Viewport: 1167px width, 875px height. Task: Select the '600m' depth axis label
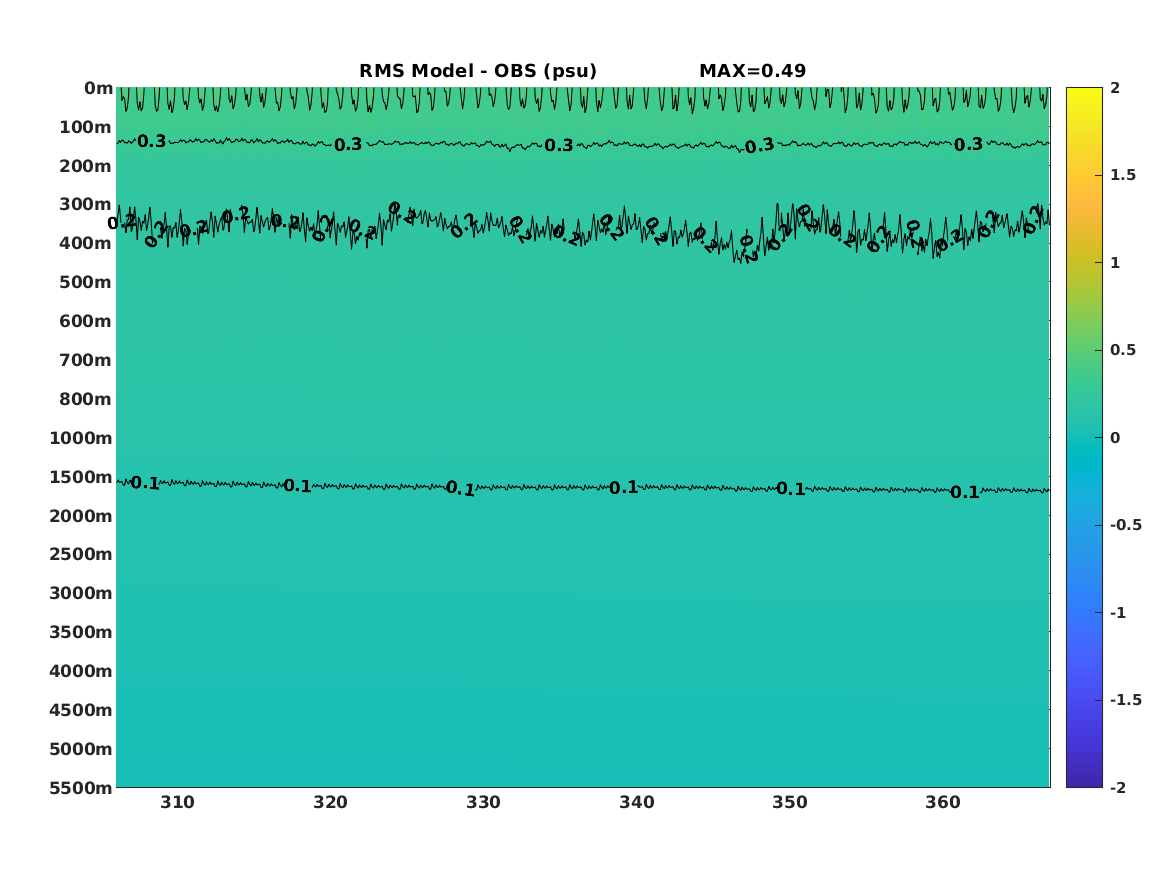[x=85, y=321]
